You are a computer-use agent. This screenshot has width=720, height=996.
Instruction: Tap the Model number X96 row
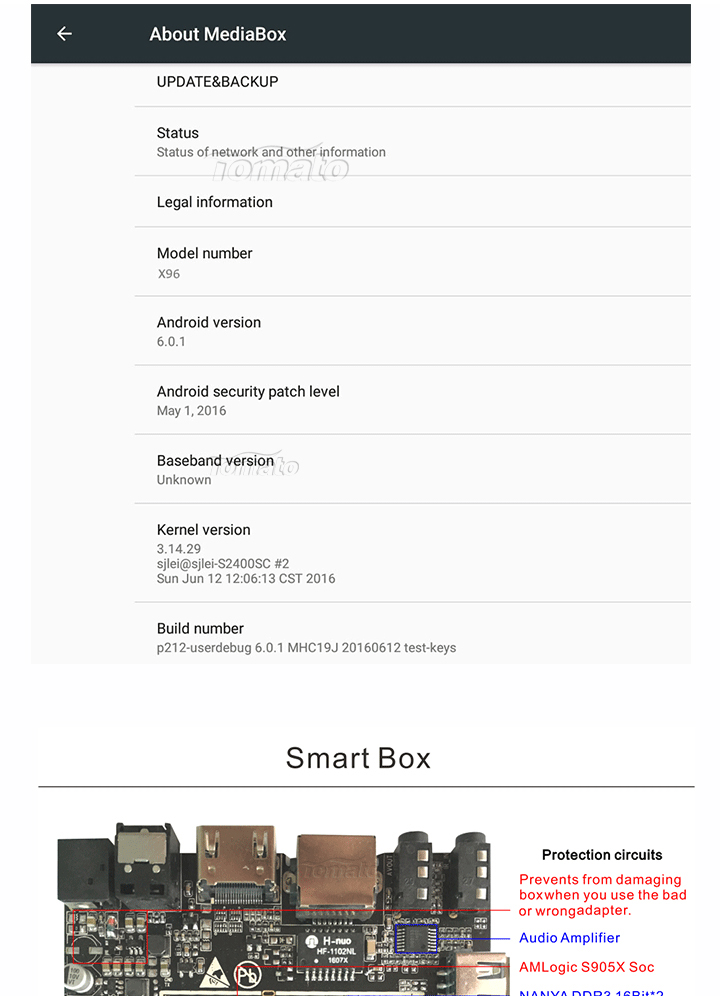[x=412, y=262]
